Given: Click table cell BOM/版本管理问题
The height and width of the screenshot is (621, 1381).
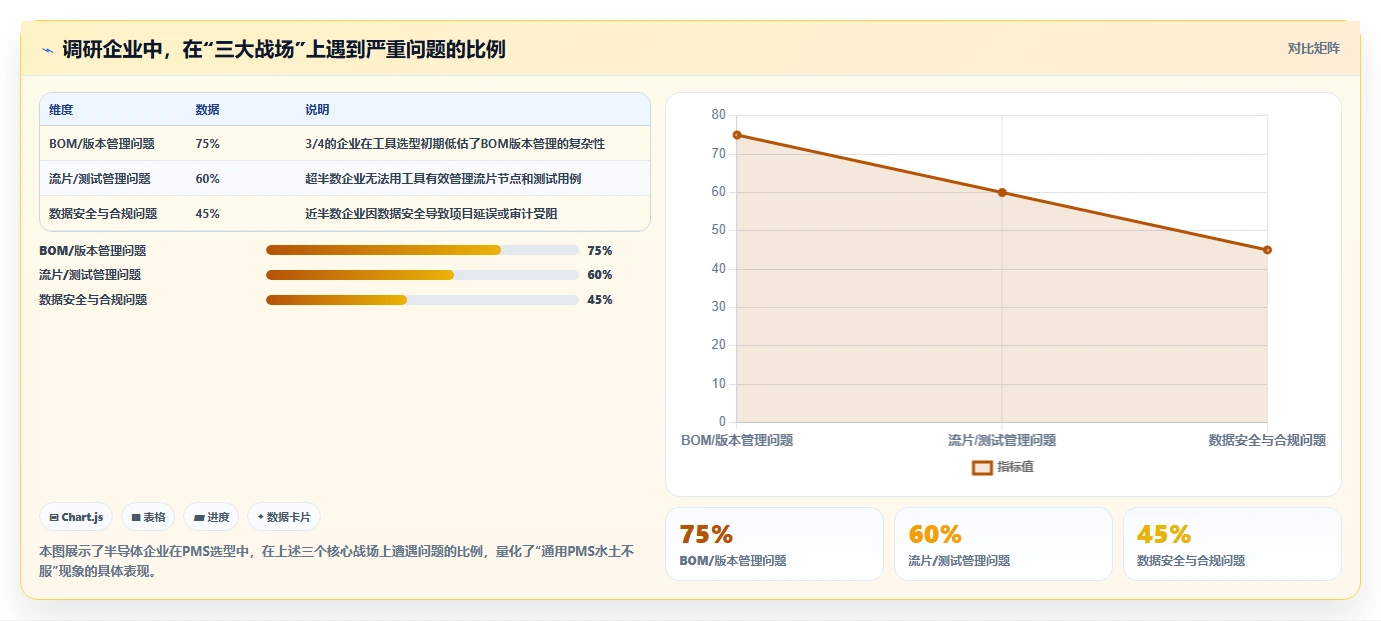Looking at the screenshot, I should pos(102,144).
